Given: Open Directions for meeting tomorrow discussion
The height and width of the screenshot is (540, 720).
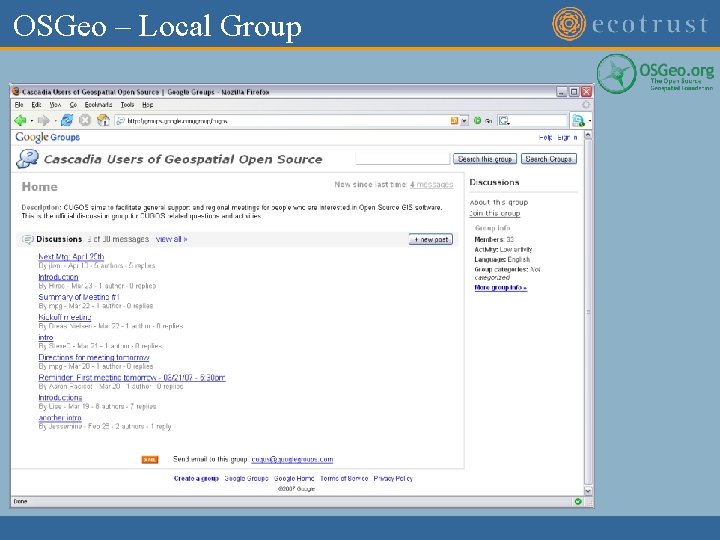Looking at the screenshot, I should coord(94,357).
